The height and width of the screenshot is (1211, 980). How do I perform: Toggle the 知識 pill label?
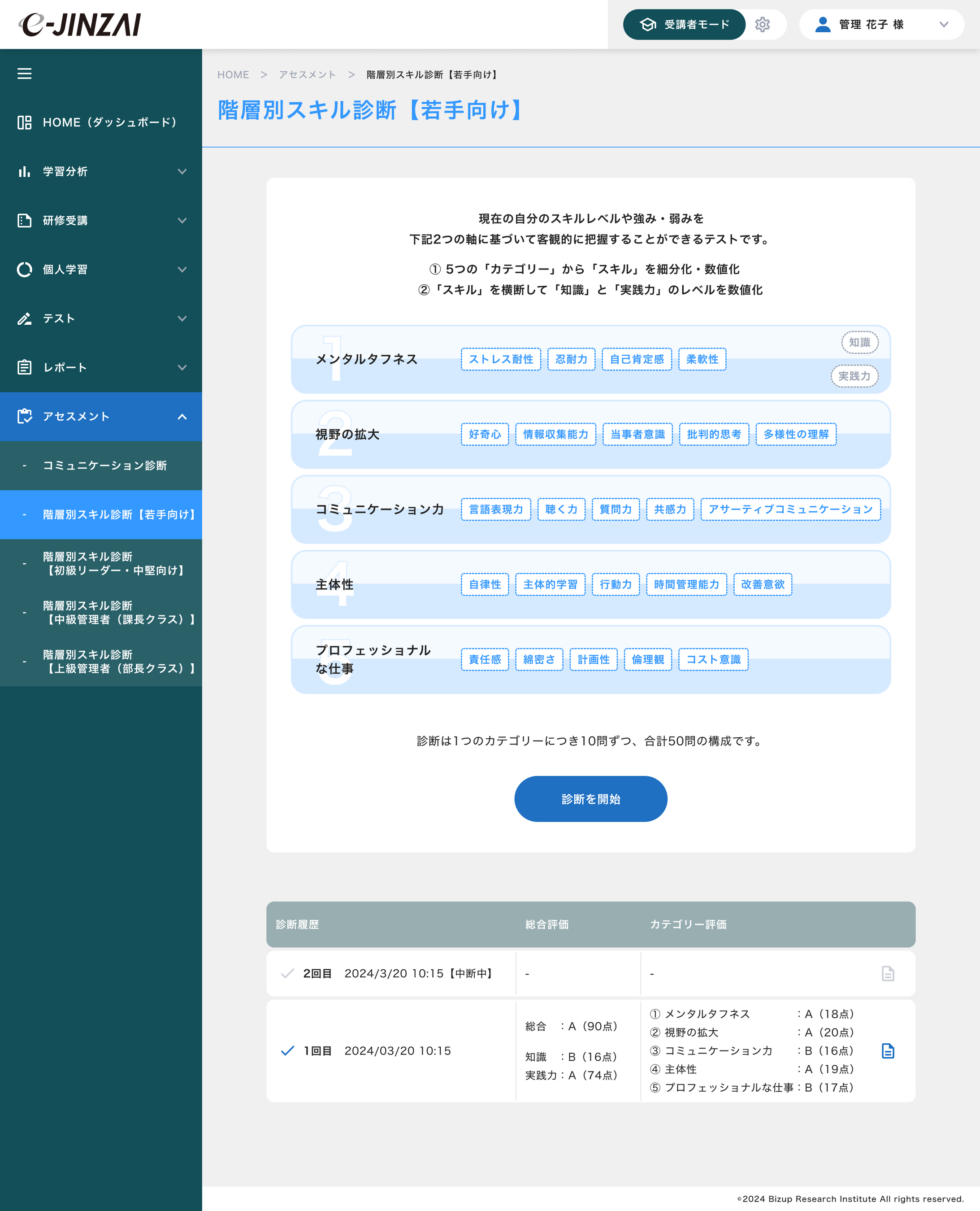(859, 342)
